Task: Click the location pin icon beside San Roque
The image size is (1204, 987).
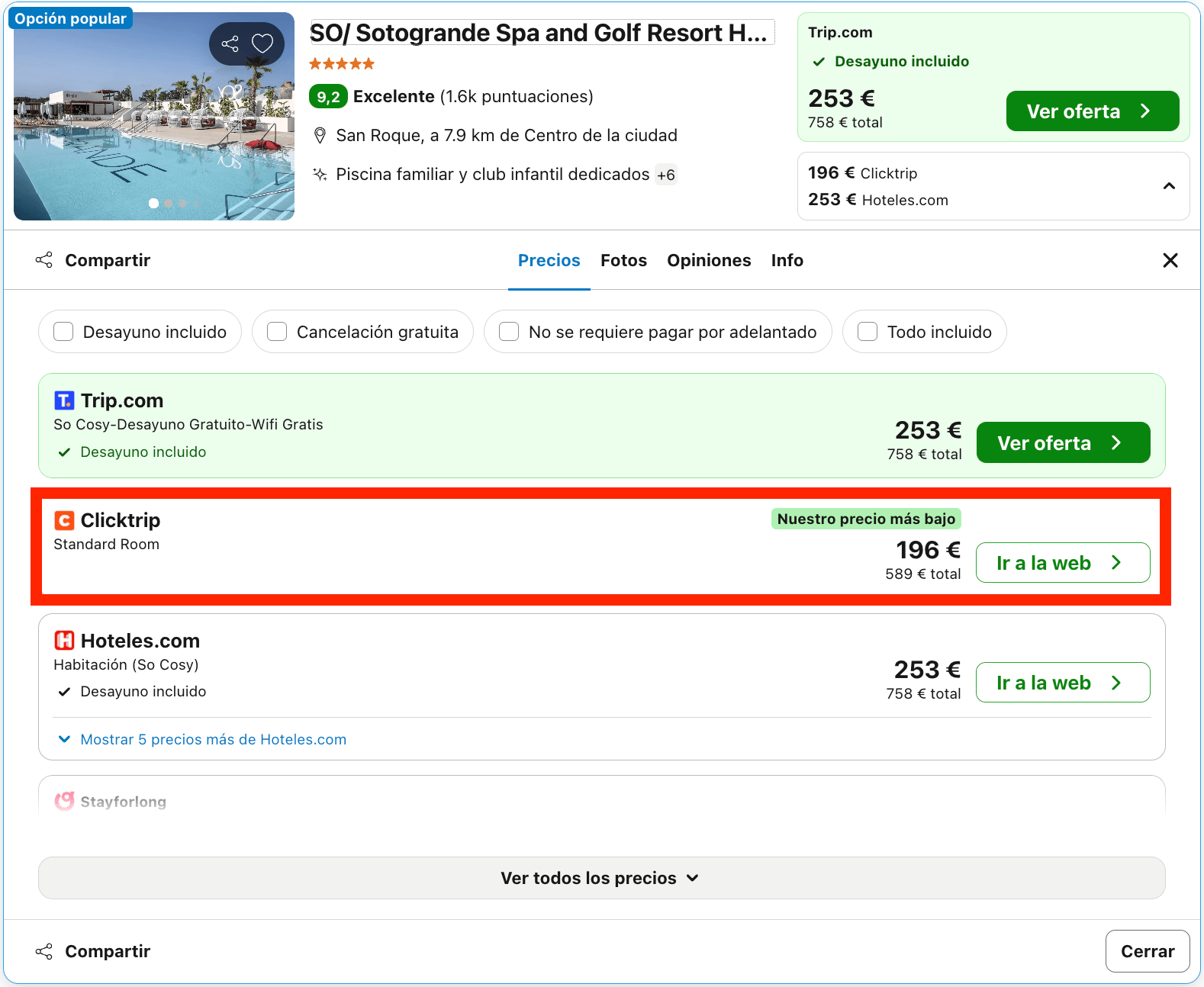Action: coord(320,136)
